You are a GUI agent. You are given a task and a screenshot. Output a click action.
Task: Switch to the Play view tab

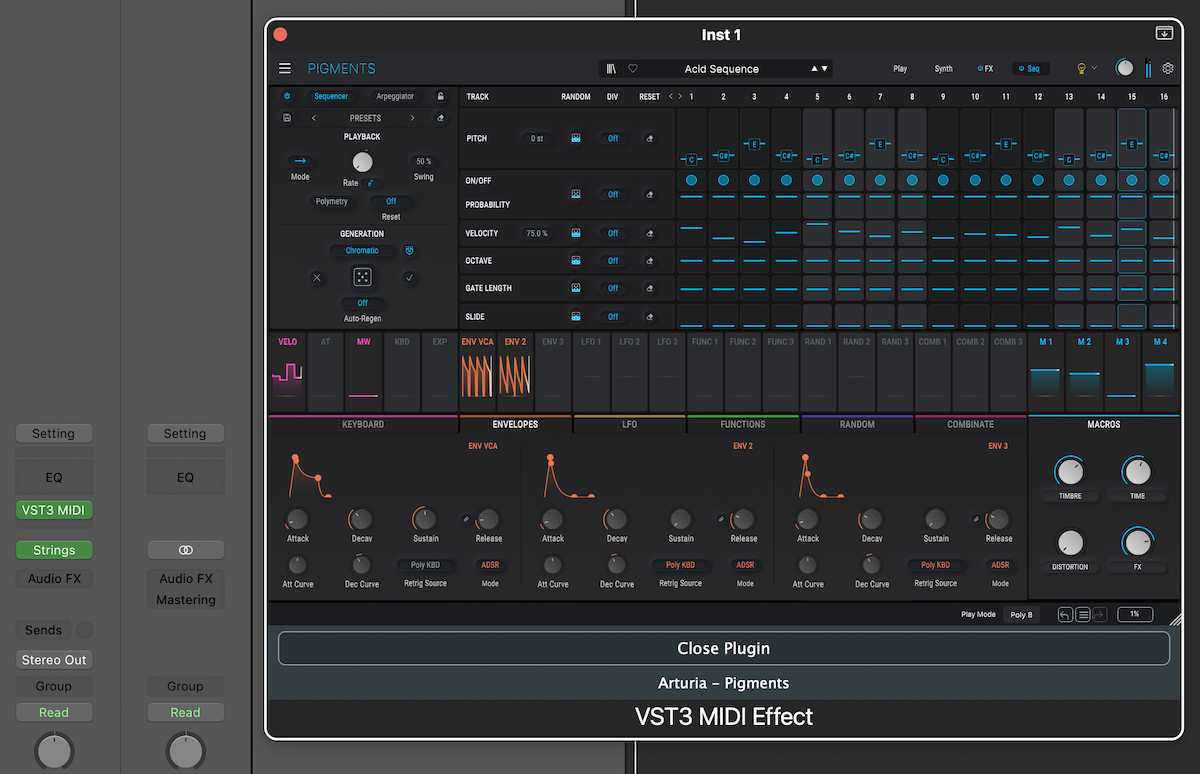click(x=900, y=69)
